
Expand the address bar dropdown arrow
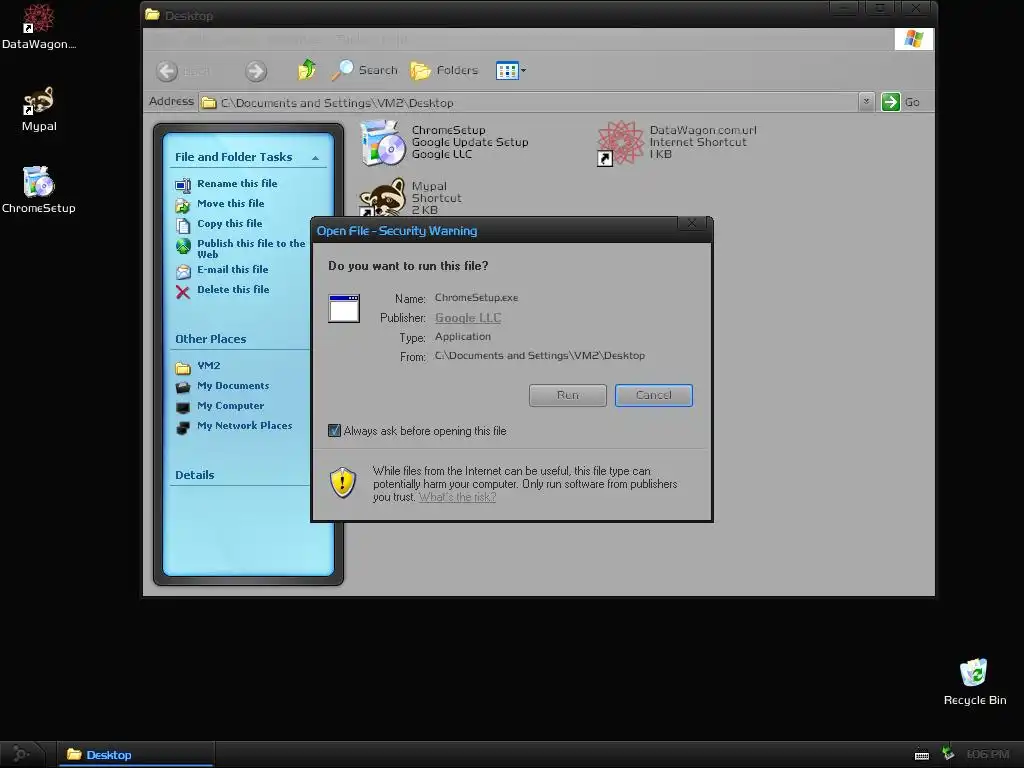coord(866,102)
